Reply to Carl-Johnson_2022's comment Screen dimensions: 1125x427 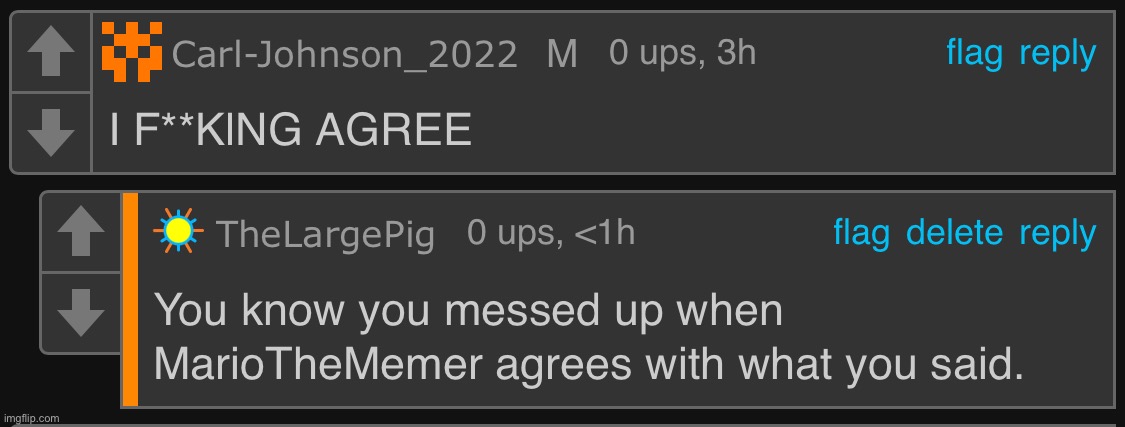pyautogui.click(x=1057, y=53)
